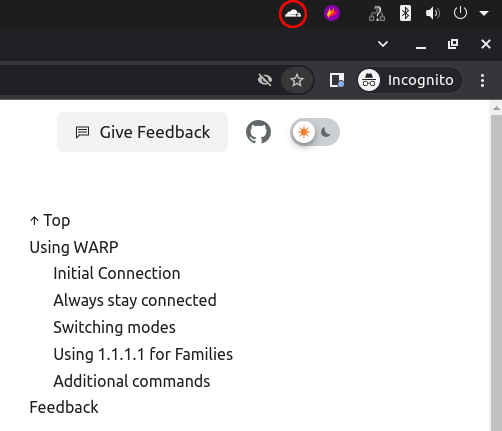Expand the system menu dropdown arrow
Viewport: 502px width, 431px height.
(484, 13)
